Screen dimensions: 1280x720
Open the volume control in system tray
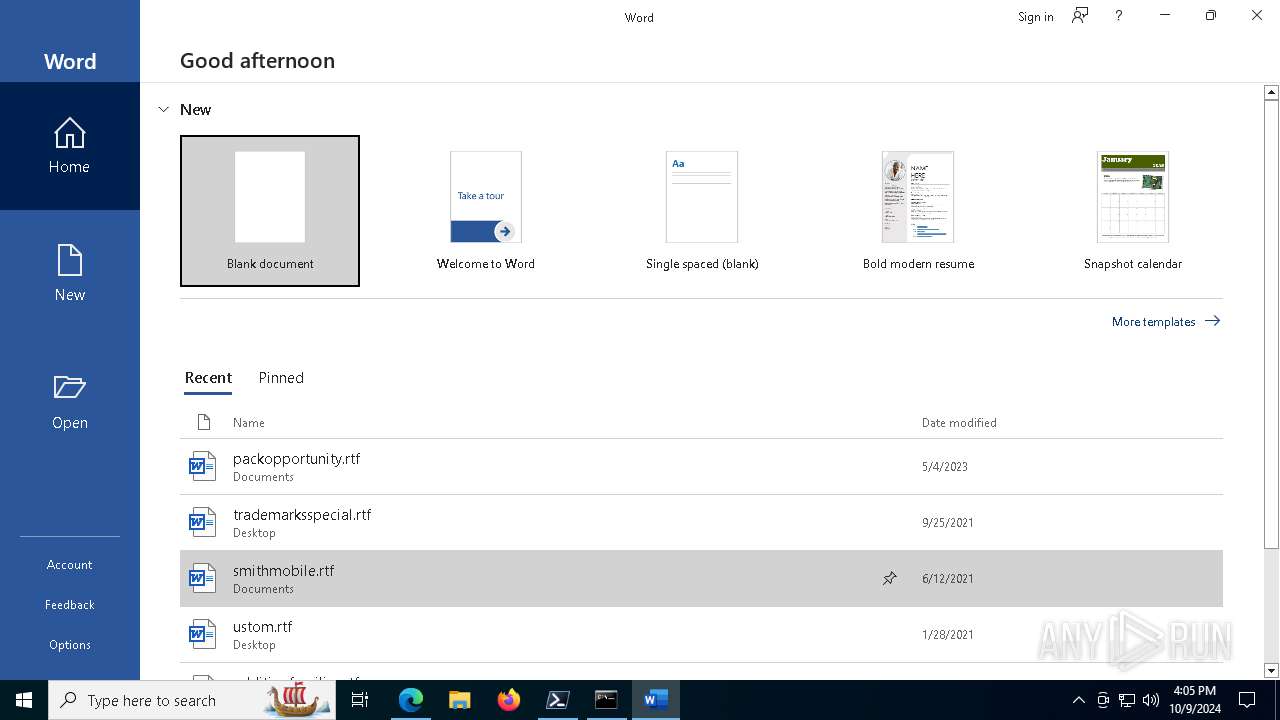coord(1151,700)
